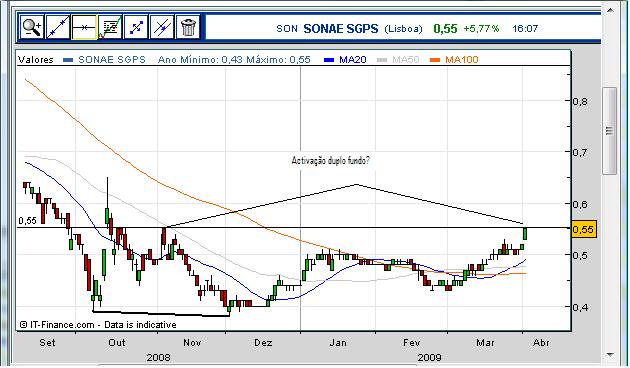Viewport: 630px width, 368px height.
Task: Click the MA100 legend label
Action: tap(462, 60)
